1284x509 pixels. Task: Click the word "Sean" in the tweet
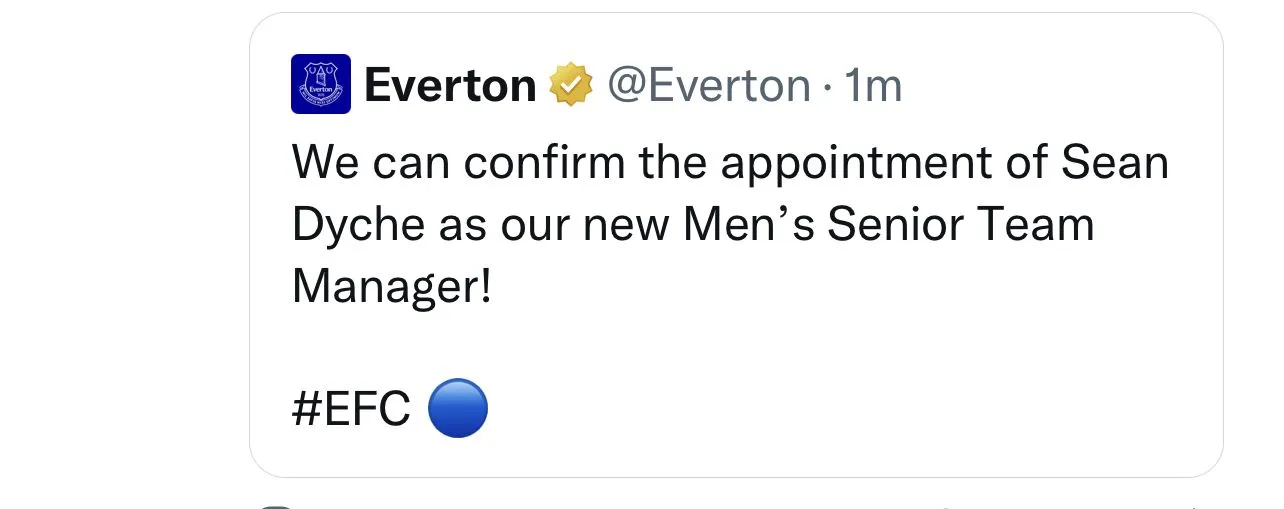click(x=1114, y=163)
